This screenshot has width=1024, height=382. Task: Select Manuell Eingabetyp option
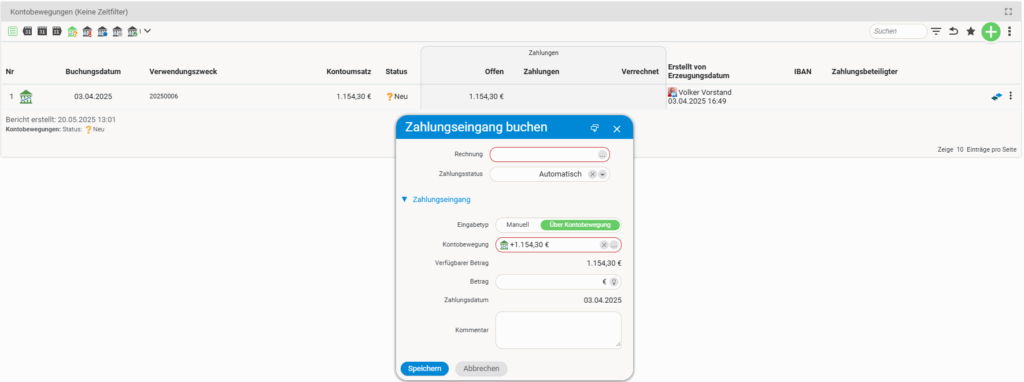pos(518,225)
